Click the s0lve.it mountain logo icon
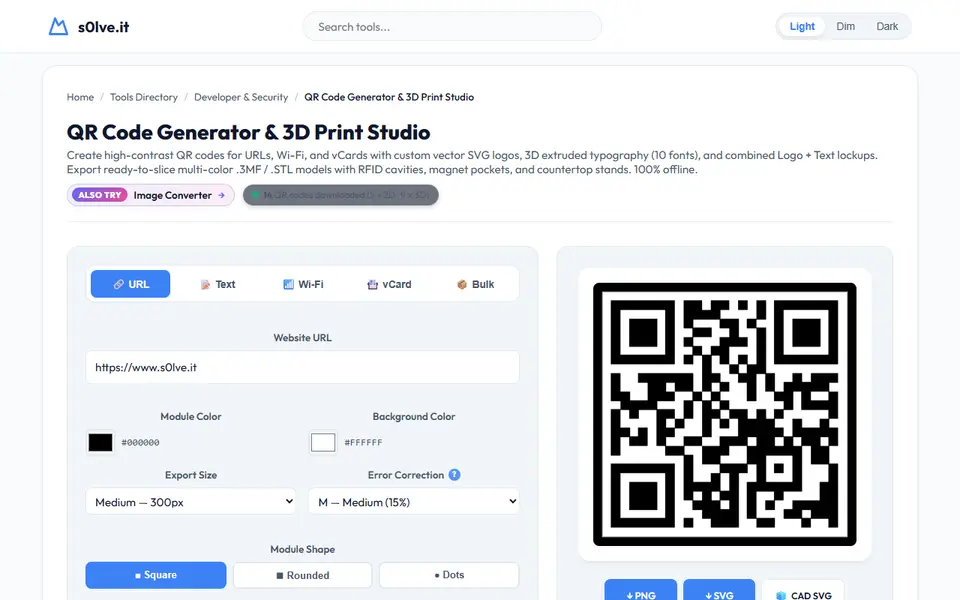Image resolution: width=960 pixels, height=600 pixels. click(x=58, y=26)
